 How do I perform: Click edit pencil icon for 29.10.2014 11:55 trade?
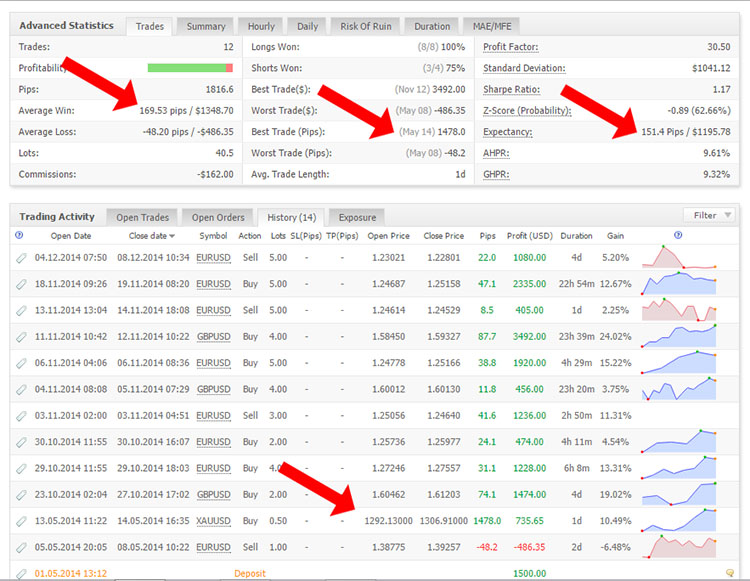pos(21,469)
